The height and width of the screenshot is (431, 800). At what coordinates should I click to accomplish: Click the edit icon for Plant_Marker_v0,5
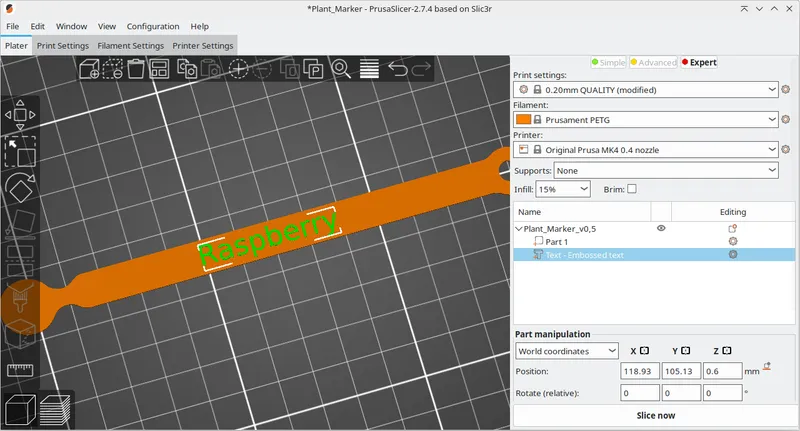point(733,229)
